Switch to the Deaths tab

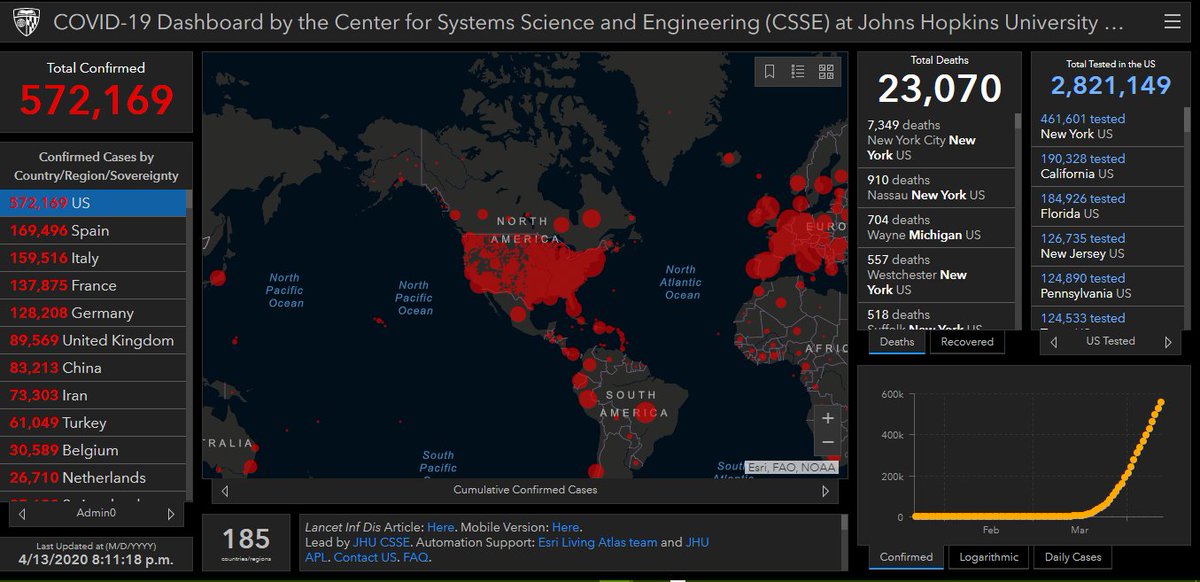click(897, 342)
